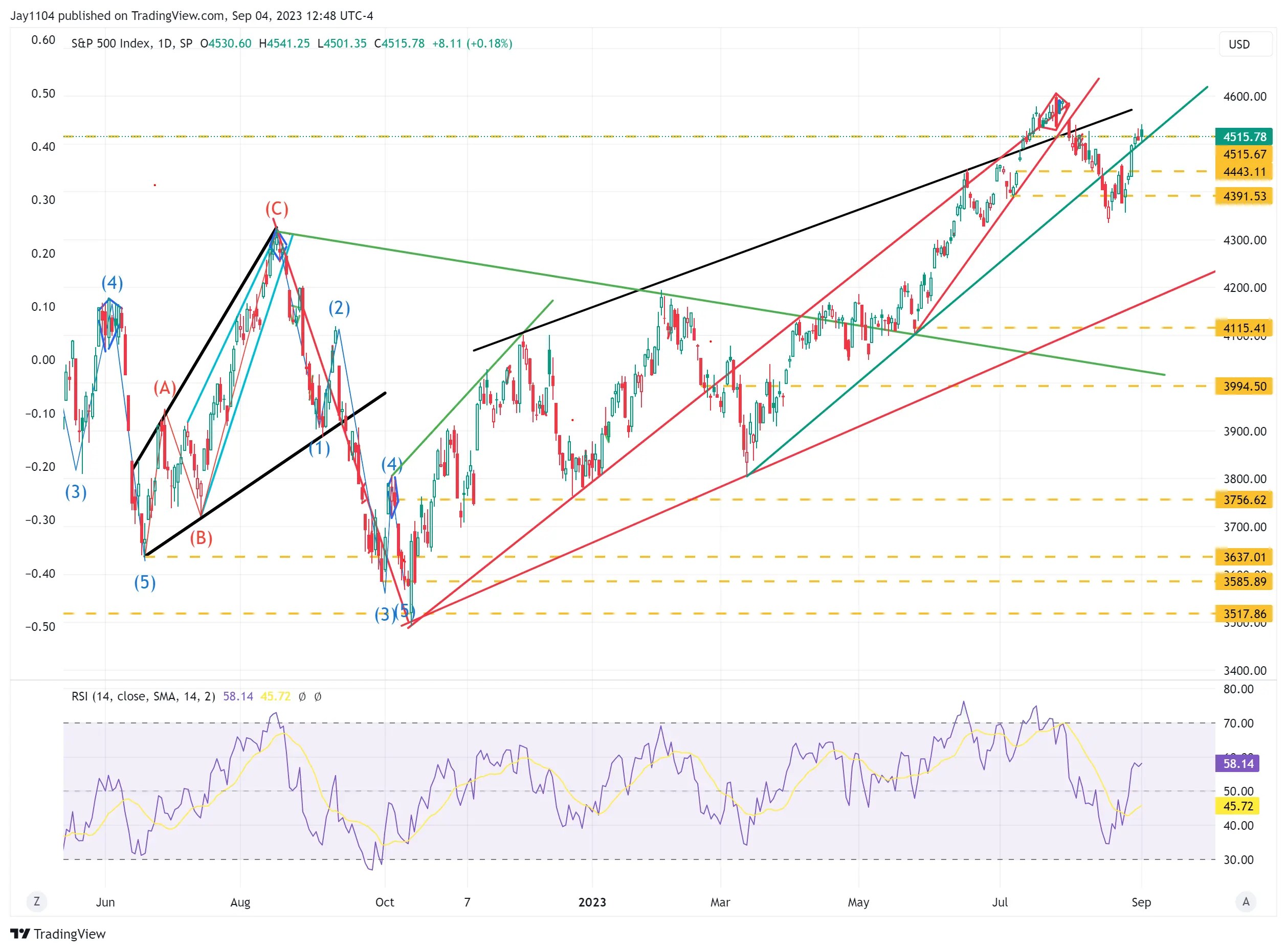Click the Sep time axis label
The height and width of the screenshot is (952, 1287).
[1141, 902]
